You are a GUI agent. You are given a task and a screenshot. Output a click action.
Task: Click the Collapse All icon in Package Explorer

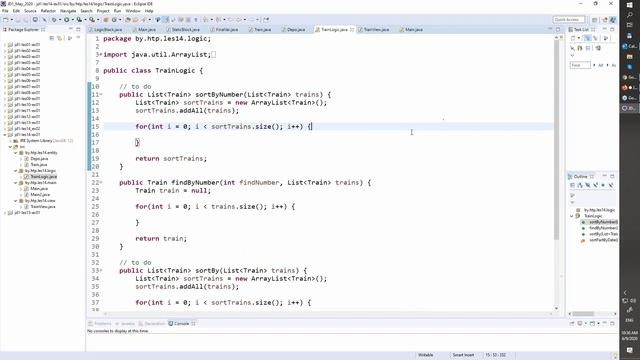click(52, 38)
